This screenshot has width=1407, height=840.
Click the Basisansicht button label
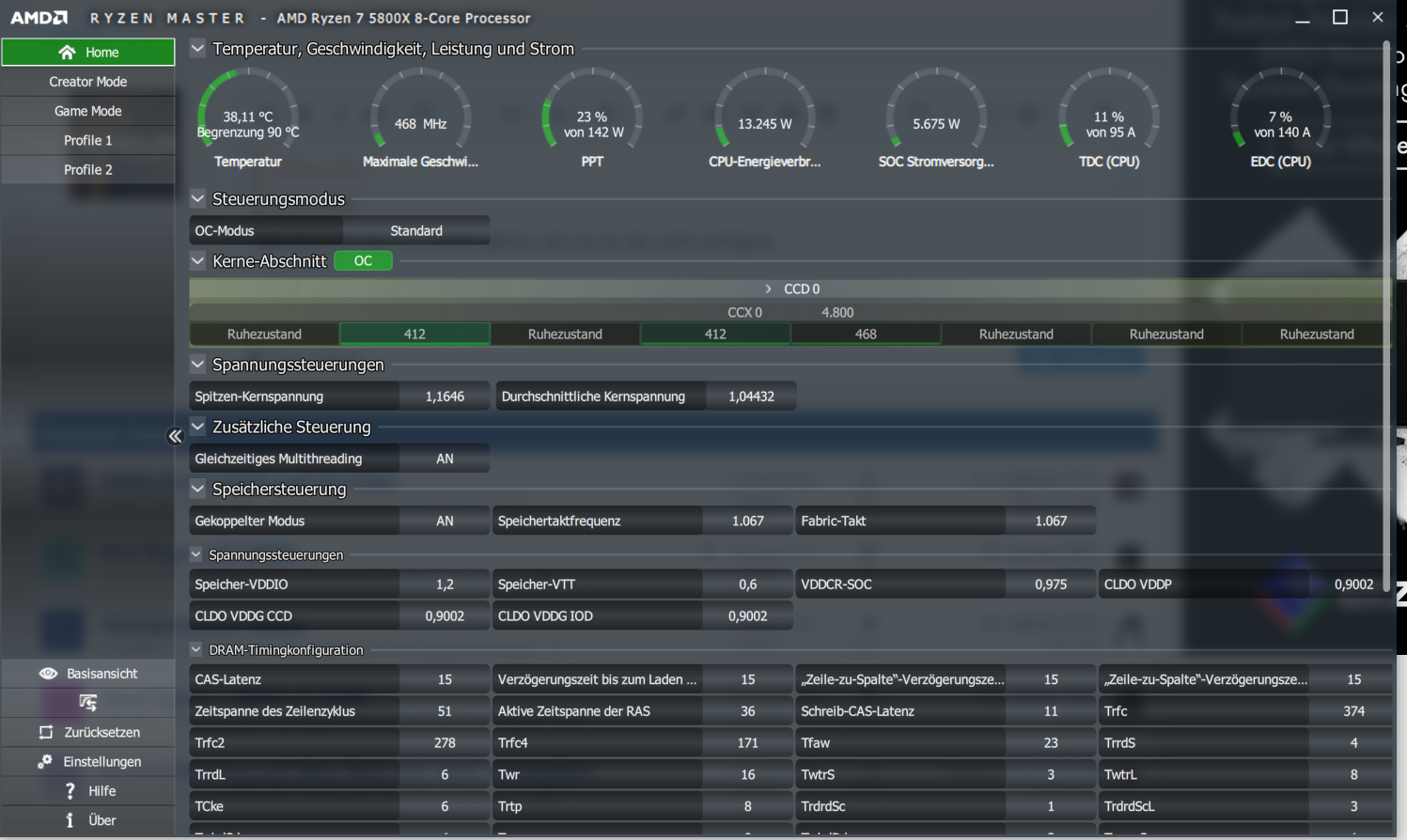(x=102, y=674)
